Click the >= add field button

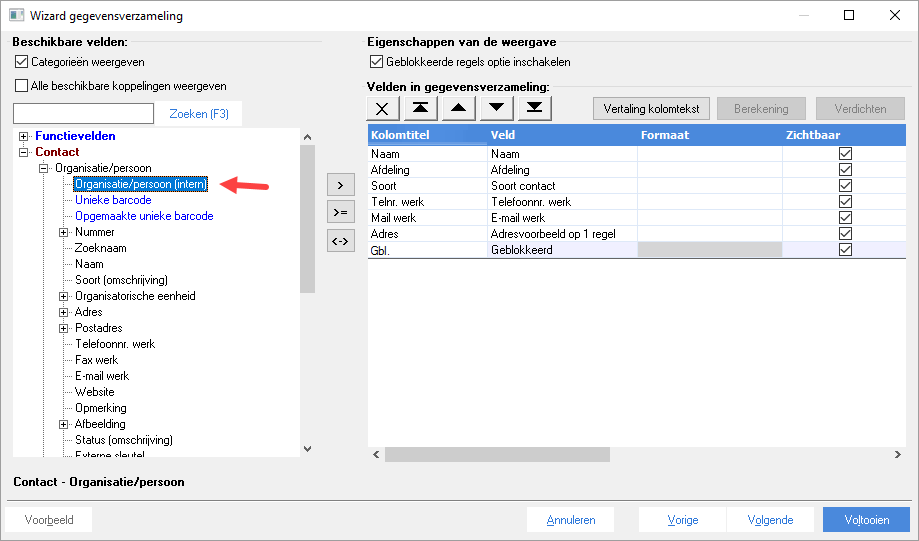coord(341,212)
